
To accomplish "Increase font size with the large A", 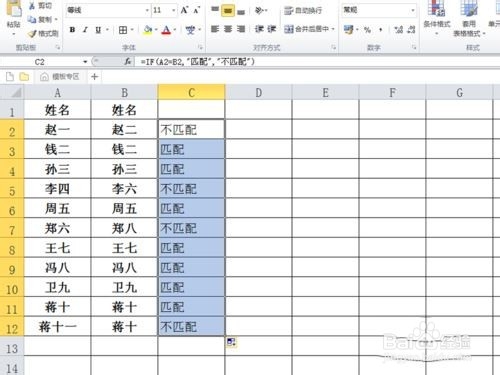I will point(184,10).
